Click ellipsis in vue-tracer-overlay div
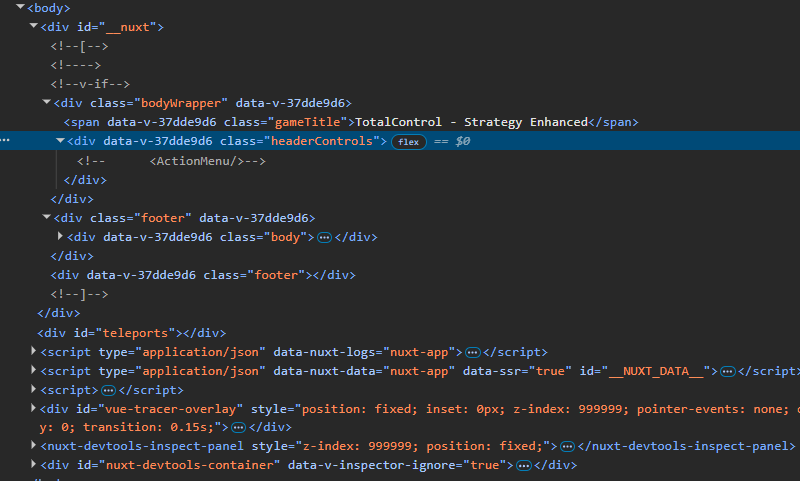Image resolution: width=800 pixels, height=481 pixels. point(238,427)
